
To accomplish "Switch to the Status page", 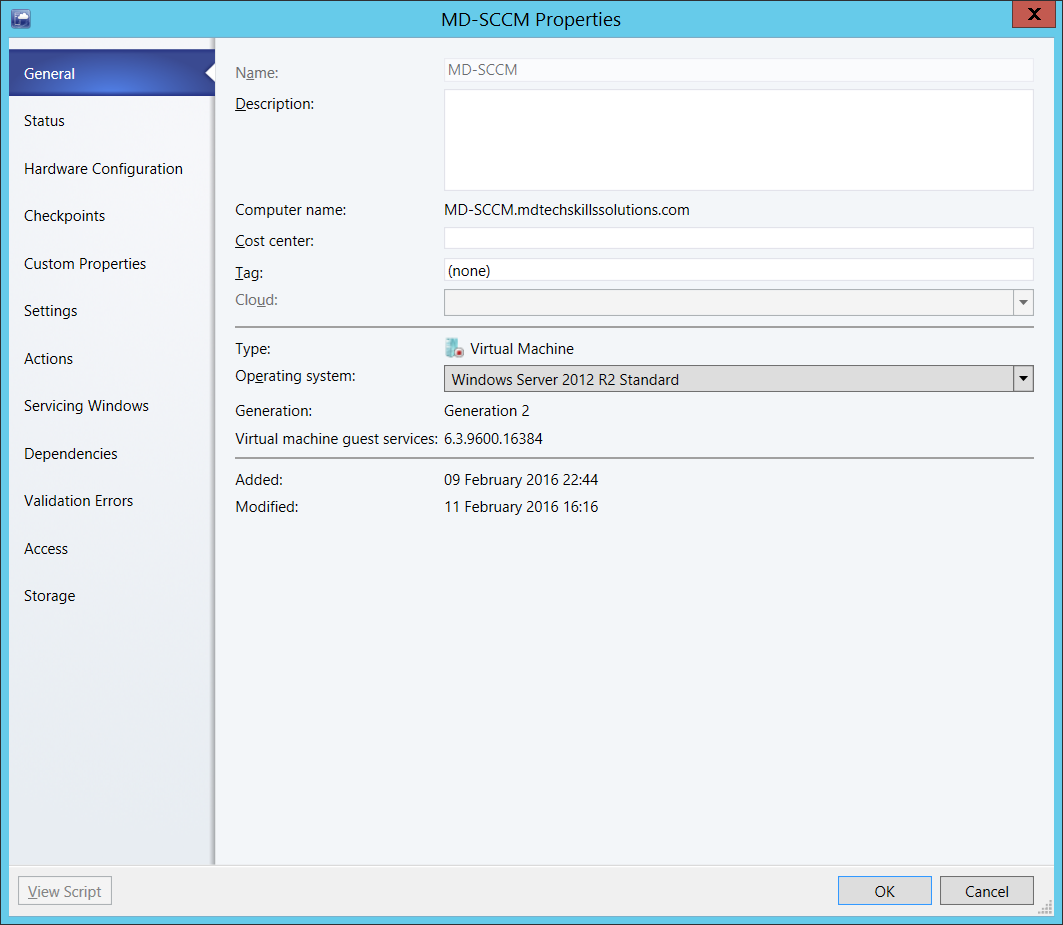I will 43,120.
